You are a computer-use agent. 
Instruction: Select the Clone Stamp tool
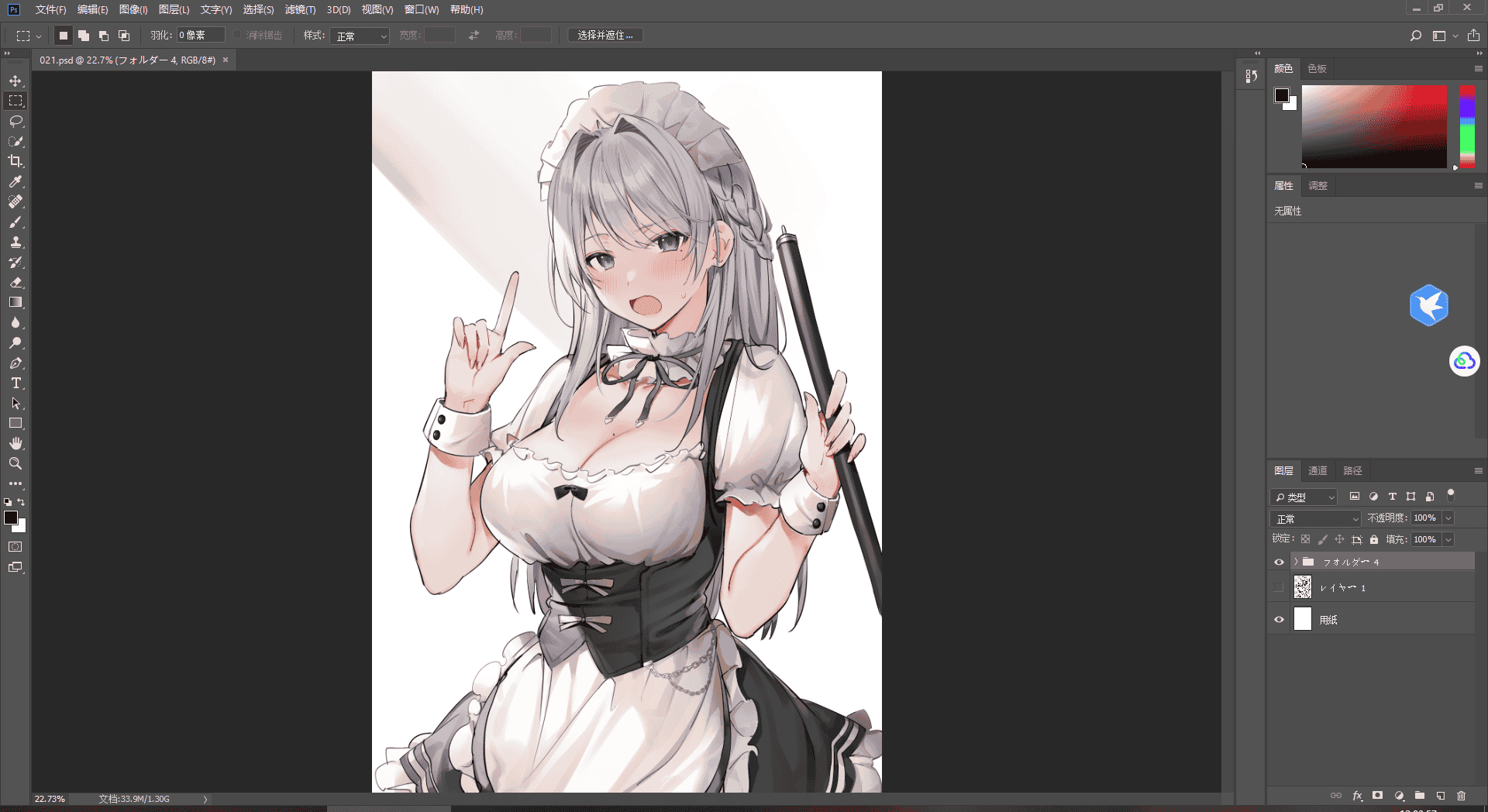pos(15,242)
